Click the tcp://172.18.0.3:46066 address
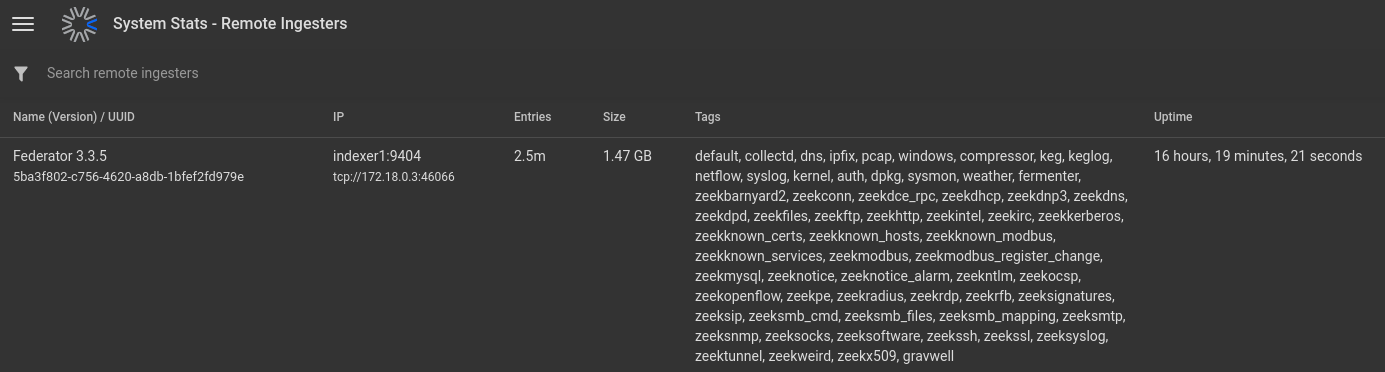Screen dimensions: 1385x372 [394, 177]
